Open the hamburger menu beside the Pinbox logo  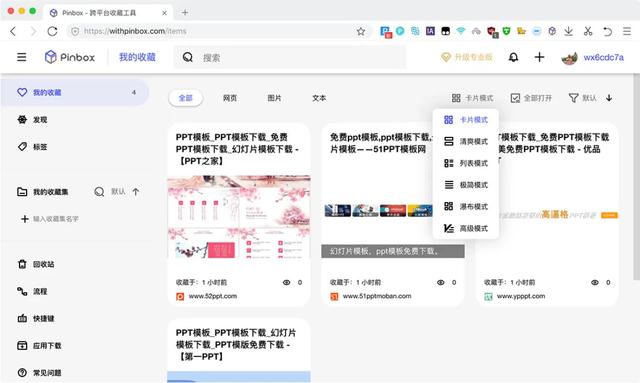click(x=22, y=57)
